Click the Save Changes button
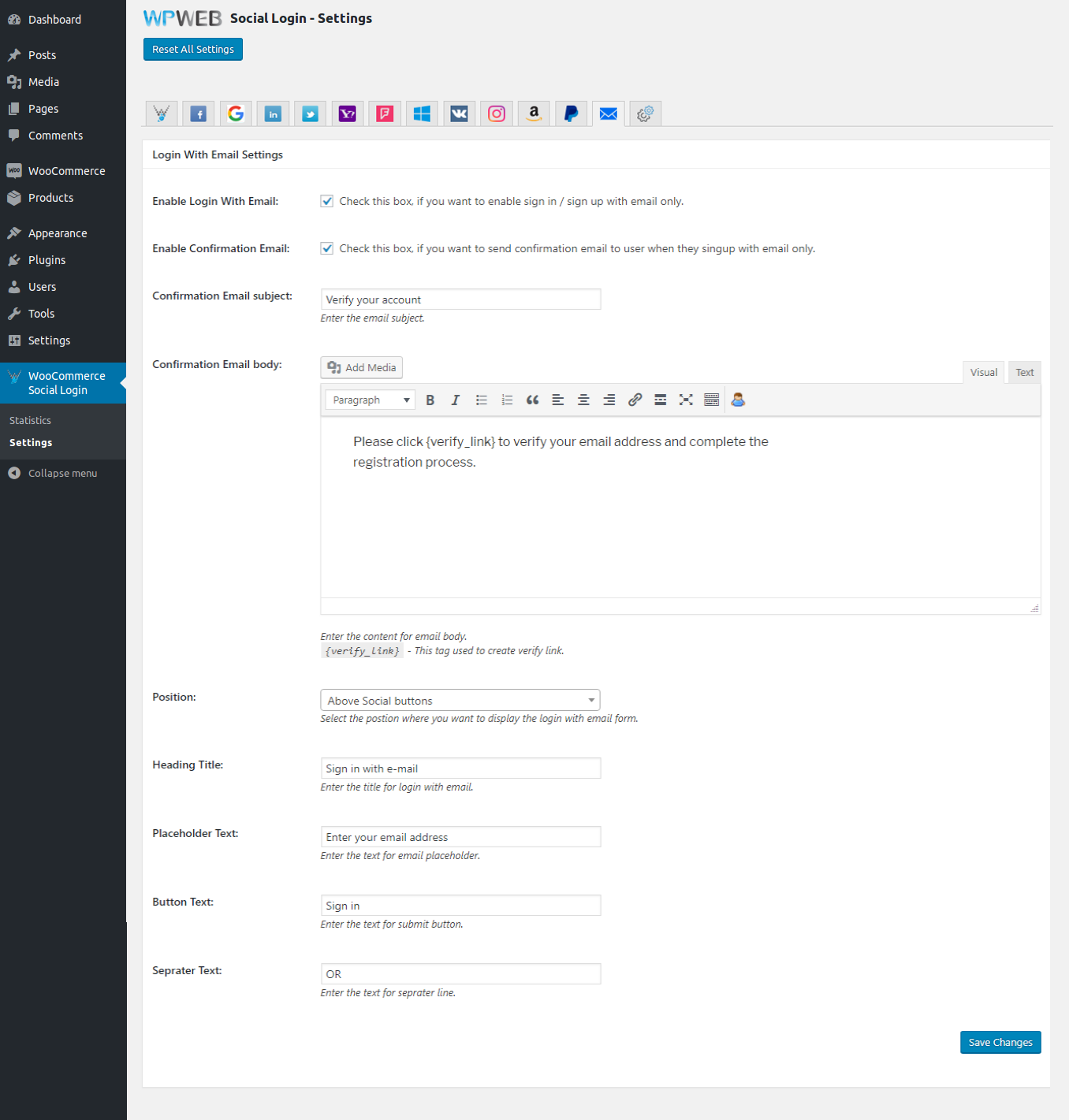The height and width of the screenshot is (1120, 1069). (x=1000, y=1042)
